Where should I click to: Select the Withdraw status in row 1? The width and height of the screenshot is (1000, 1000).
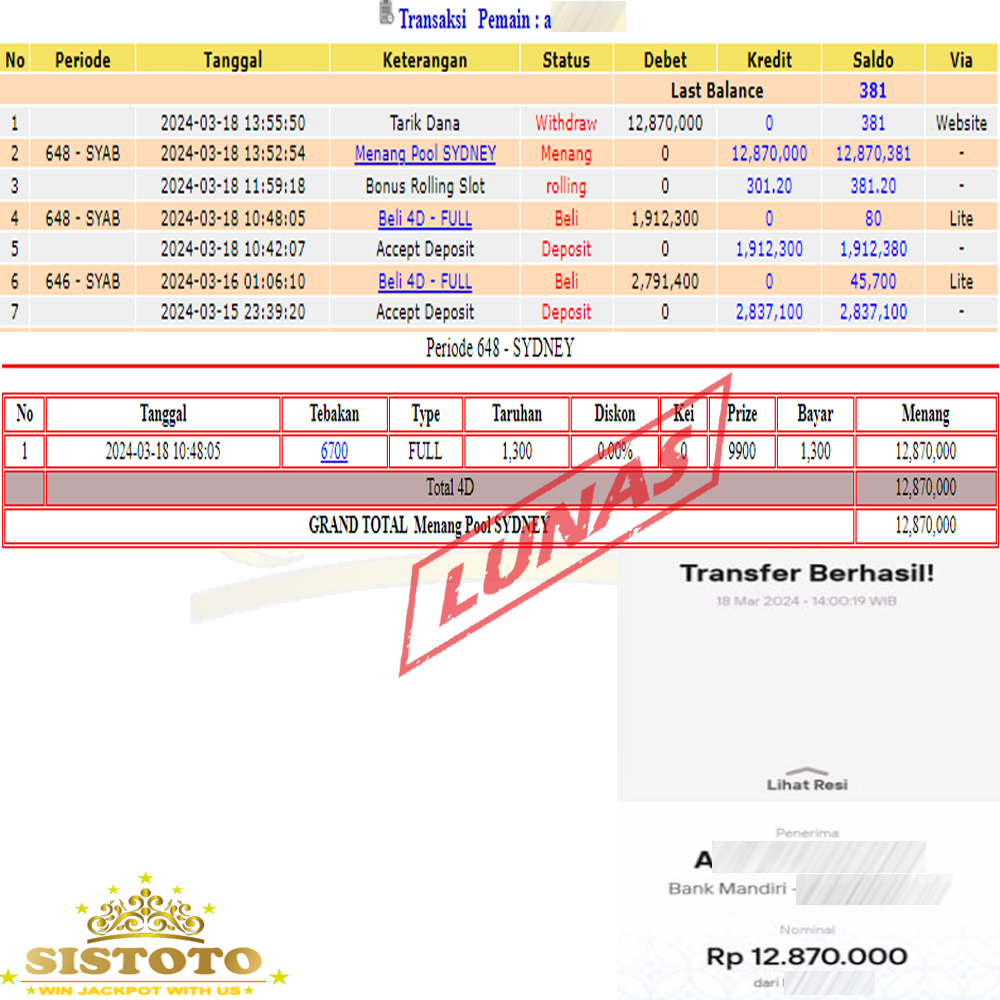pos(566,124)
